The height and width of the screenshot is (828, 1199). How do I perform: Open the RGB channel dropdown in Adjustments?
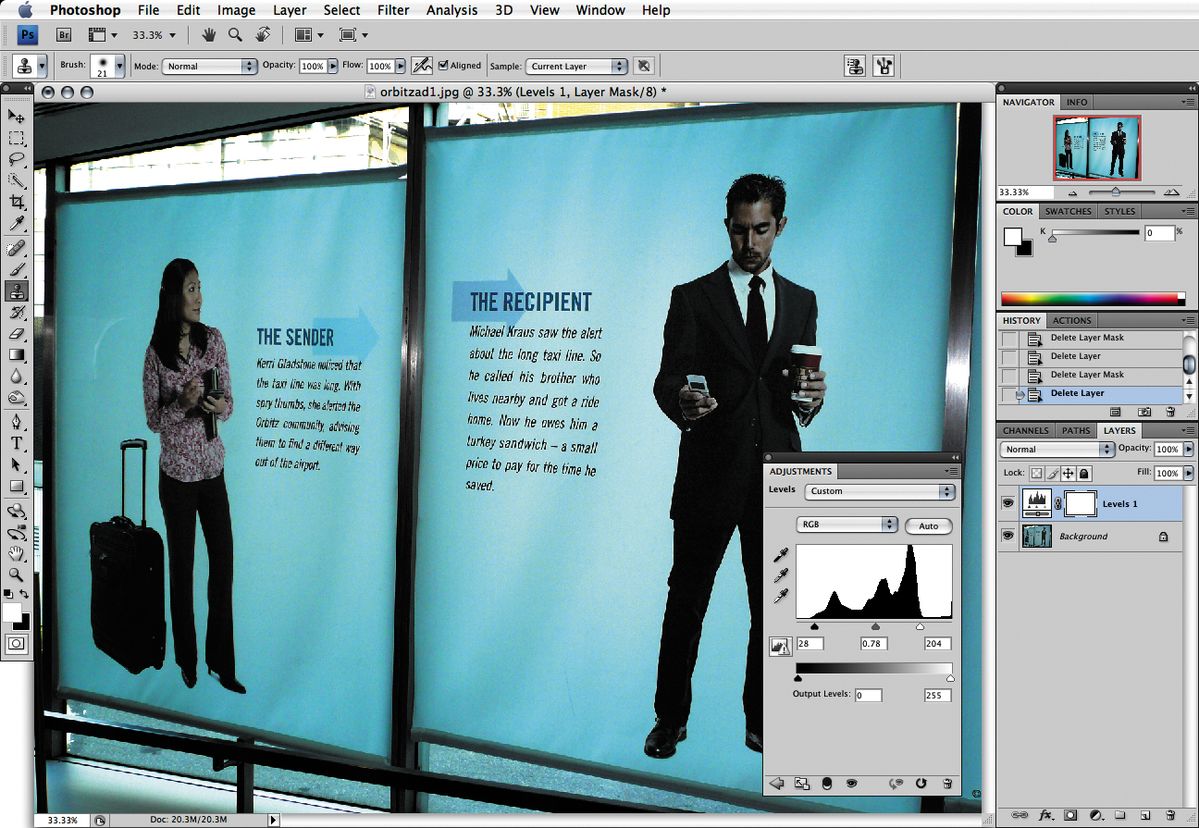846,524
